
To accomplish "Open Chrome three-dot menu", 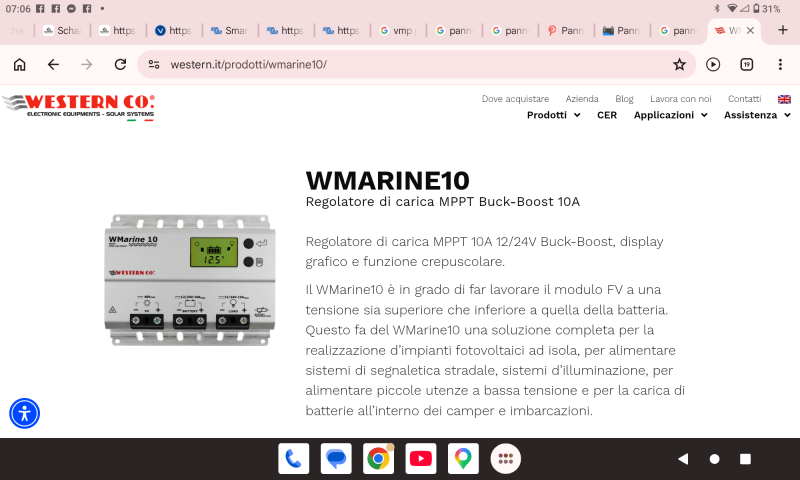I will coord(780,65).
